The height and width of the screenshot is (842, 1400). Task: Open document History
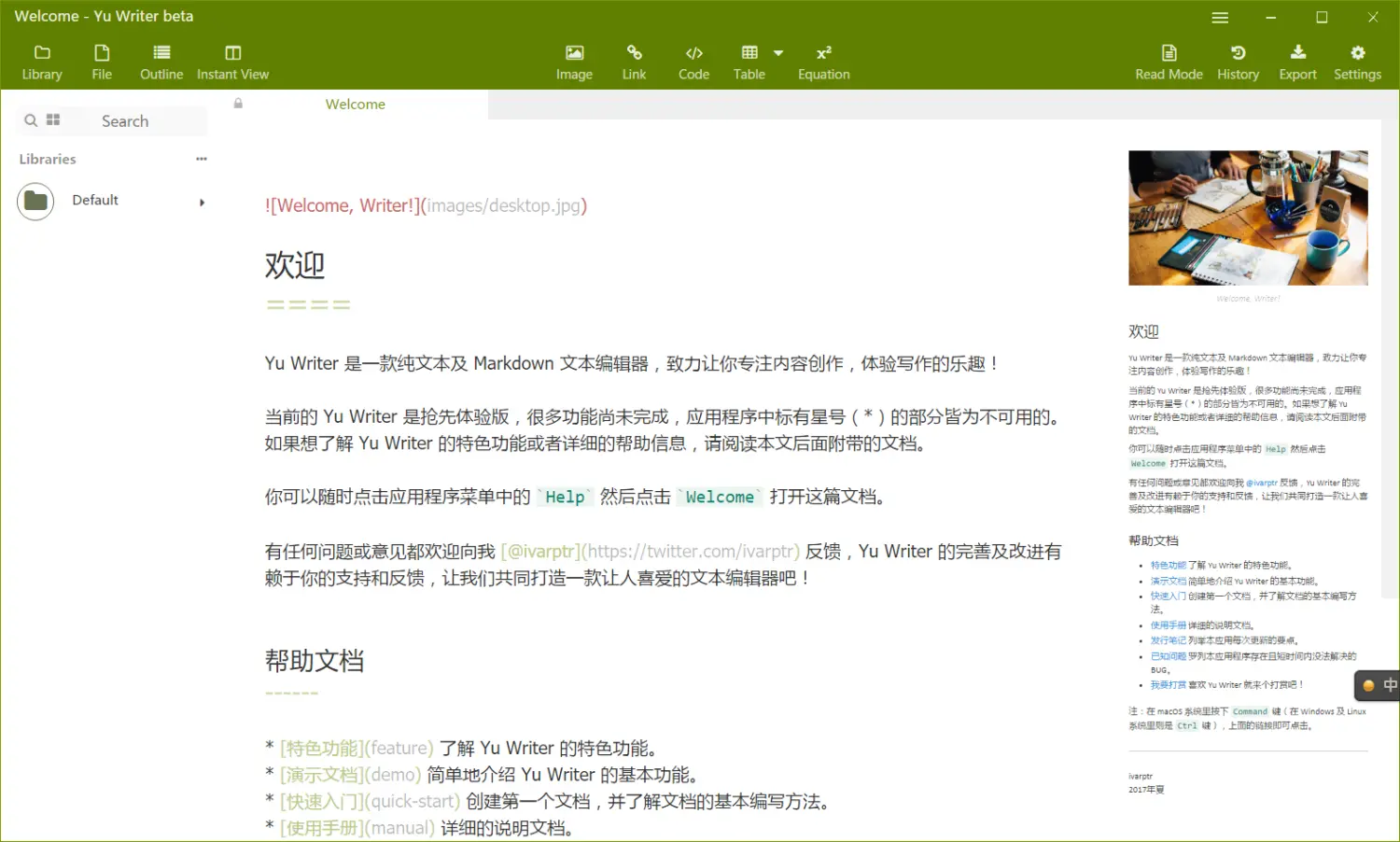tap(1238, 63)
